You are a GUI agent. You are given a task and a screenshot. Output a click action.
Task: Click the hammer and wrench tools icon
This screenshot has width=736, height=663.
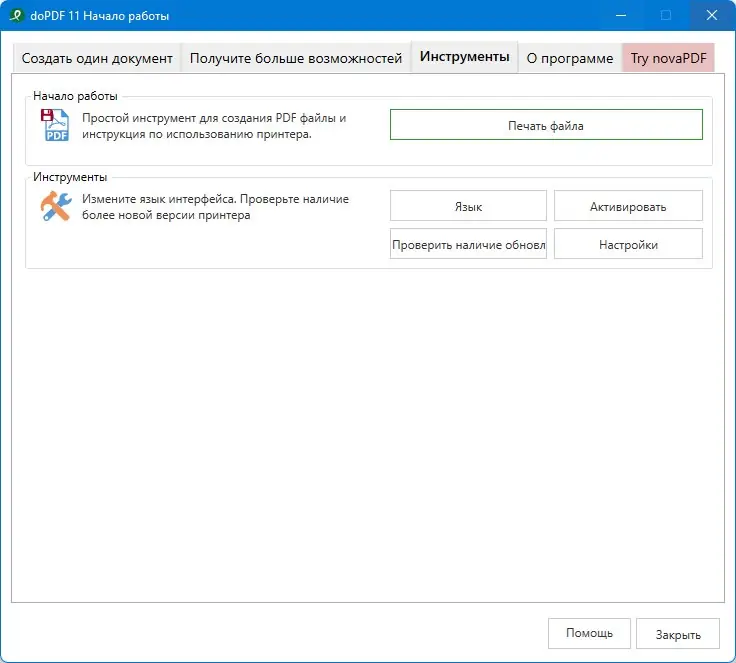pyautogui.click(x=56, y=206)
